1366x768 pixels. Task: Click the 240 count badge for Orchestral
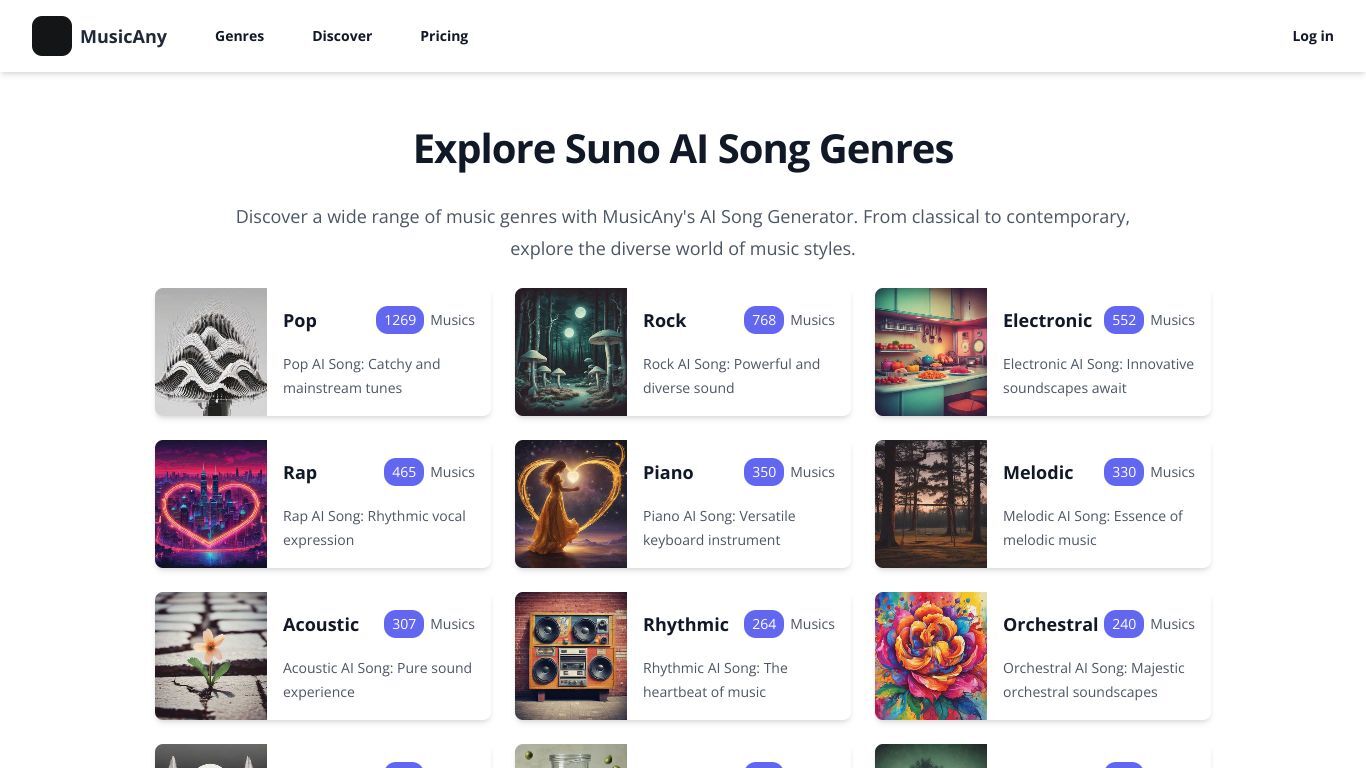point(1124,624)
